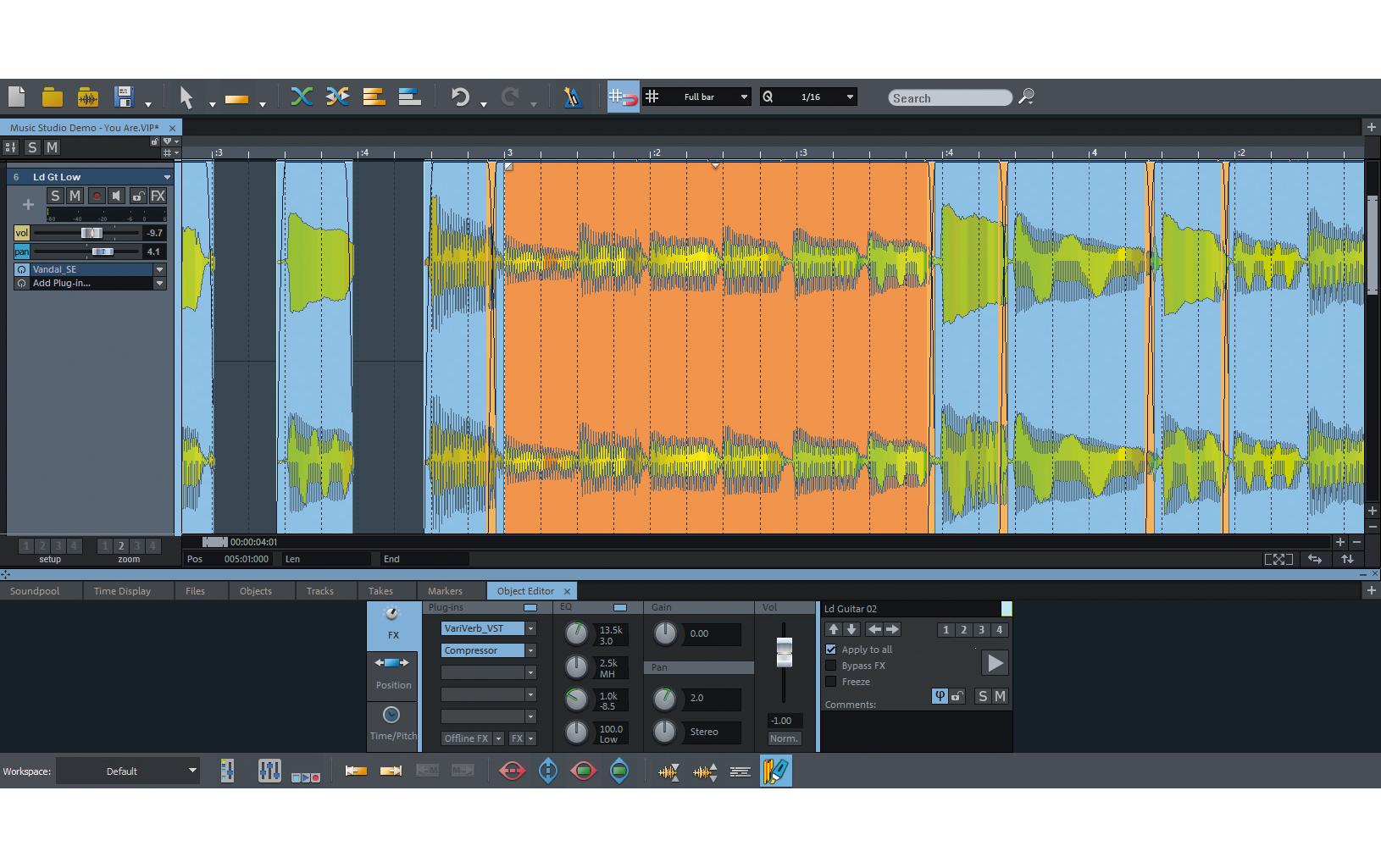The image size is (1381, 868).
Task: Uncheck the Apply to all checkbox
Action: tap(831, 650)
